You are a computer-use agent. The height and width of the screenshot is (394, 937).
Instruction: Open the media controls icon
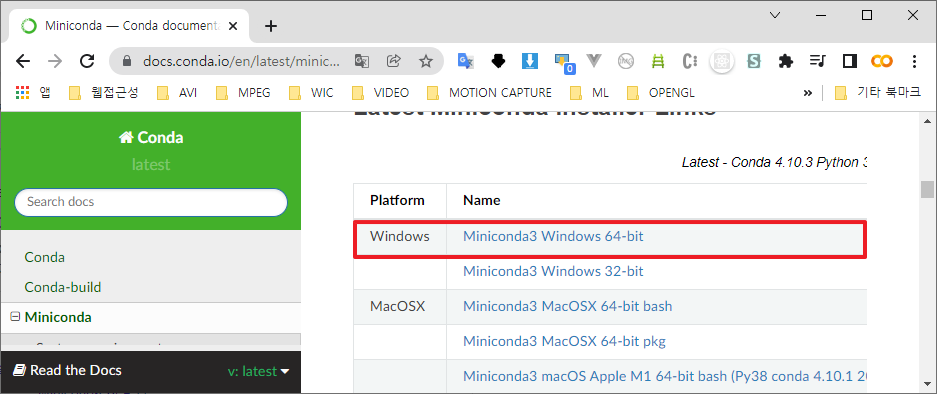coord(817,61)
